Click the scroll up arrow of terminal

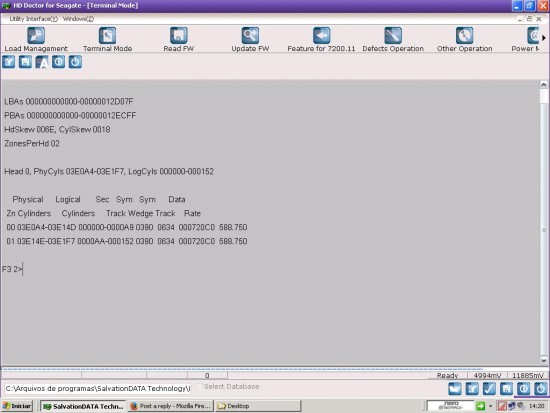pos(543,85)
